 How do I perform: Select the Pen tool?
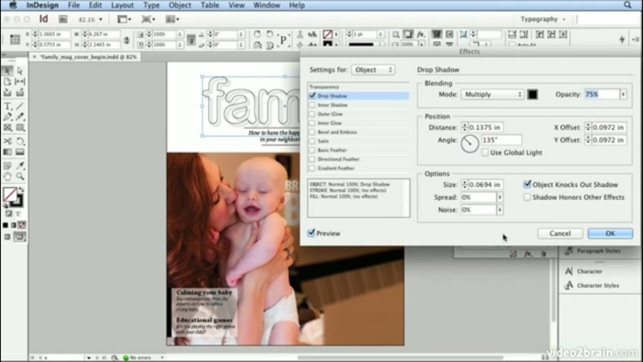(x=7, y=117)
